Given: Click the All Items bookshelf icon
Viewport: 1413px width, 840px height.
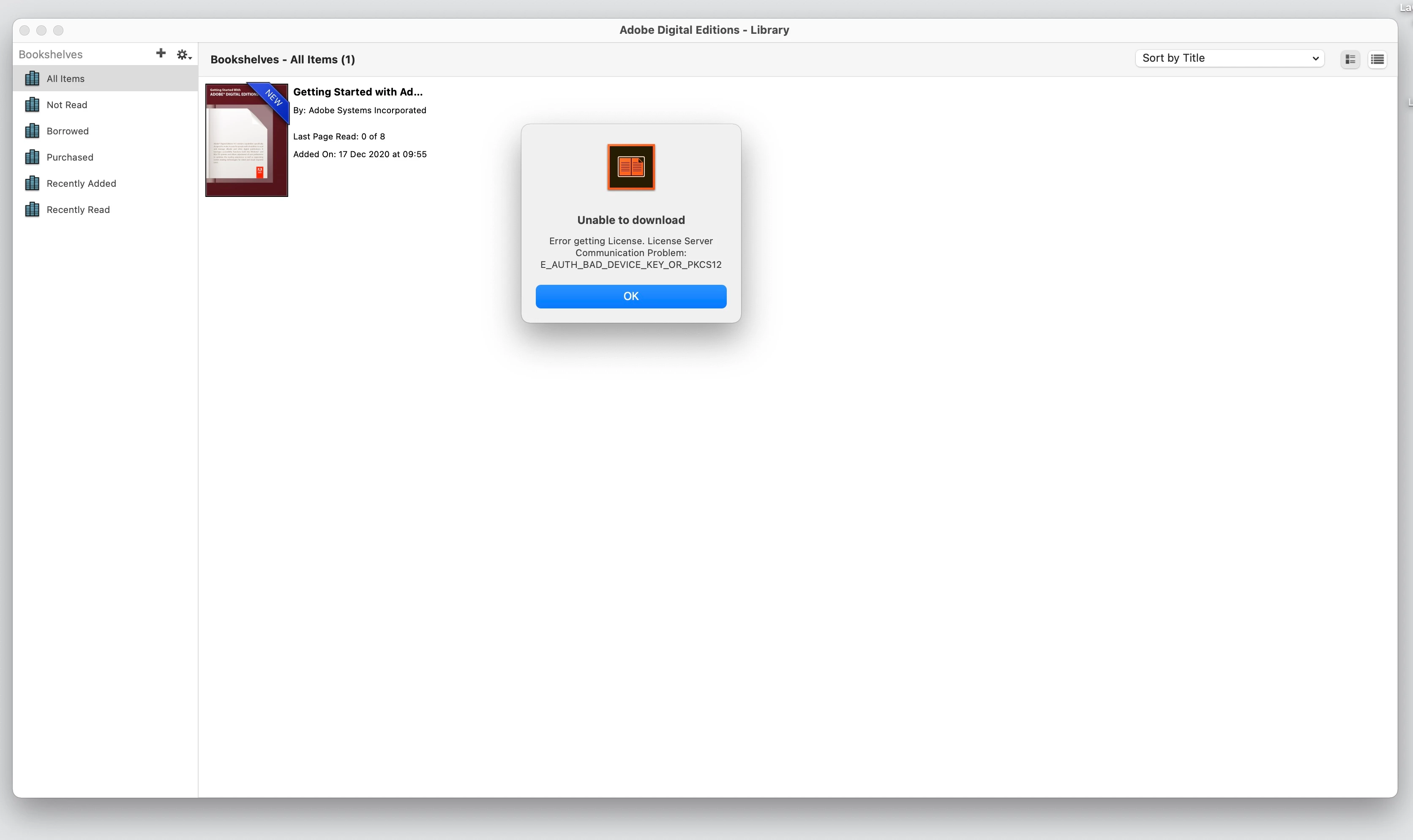Looking at the screenshot, I should point(32,78).
